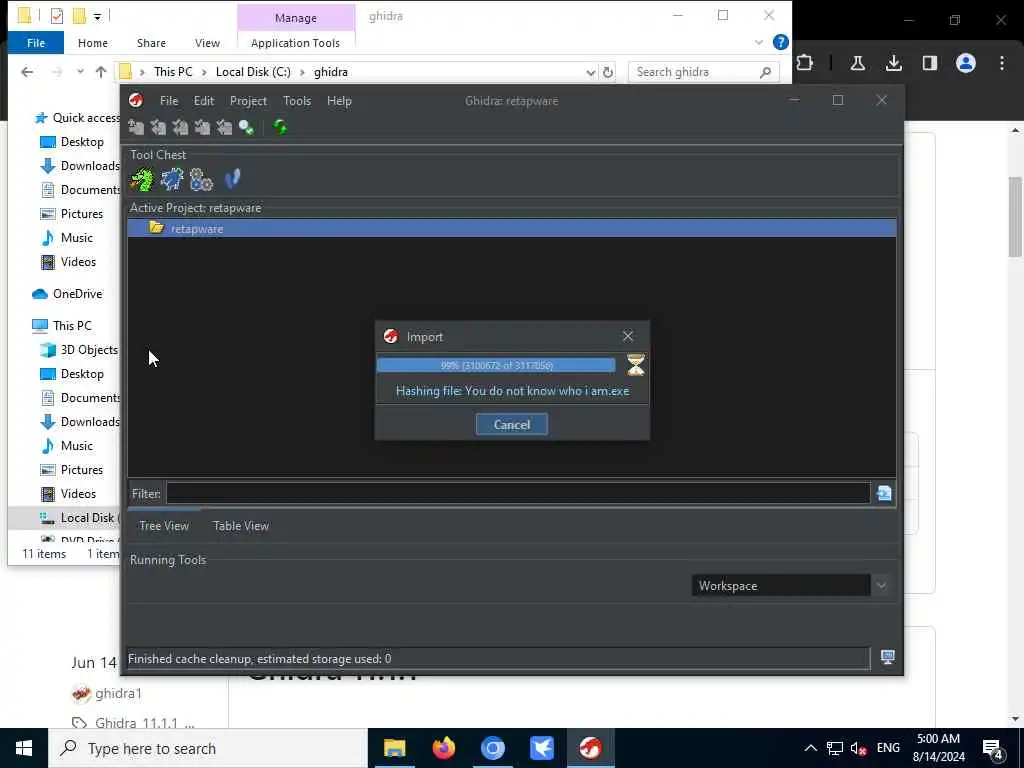This screenshot has width=1024, height=768.
Task: Click Local Disk (C:) in the address path
Action: (253, 72)
